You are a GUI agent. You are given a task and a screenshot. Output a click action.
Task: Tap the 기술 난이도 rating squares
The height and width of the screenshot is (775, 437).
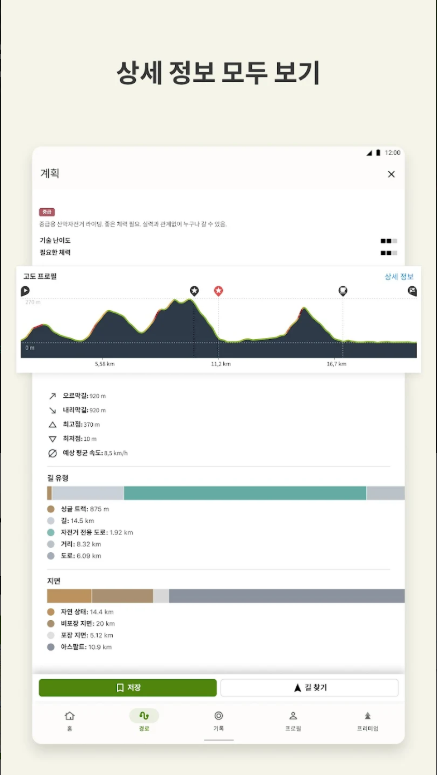pyautogui.click(x=389, y=241)
